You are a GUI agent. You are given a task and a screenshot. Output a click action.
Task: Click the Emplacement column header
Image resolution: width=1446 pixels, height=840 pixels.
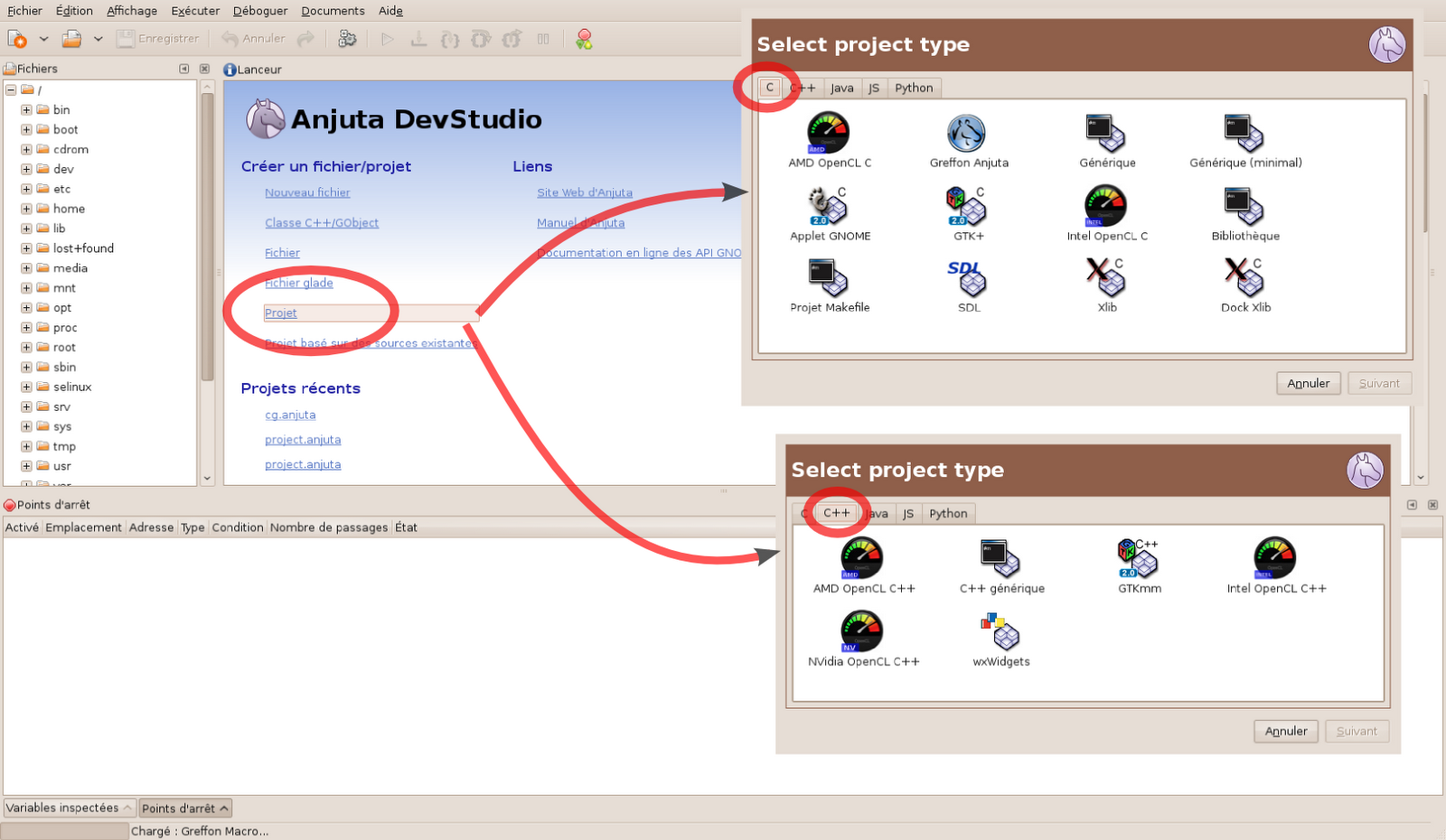coord(83,527)
